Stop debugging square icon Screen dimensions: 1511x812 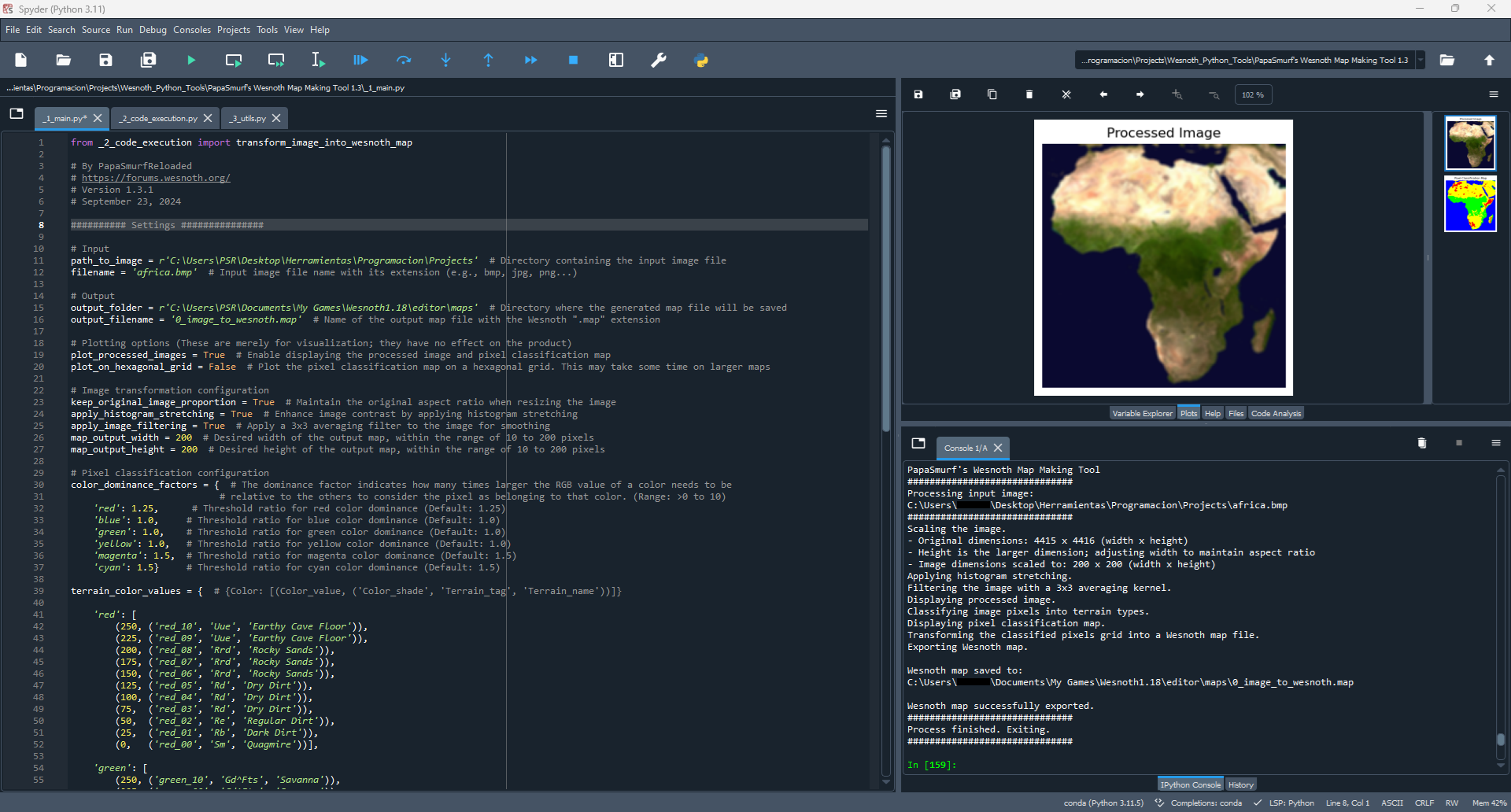point(574,60)
